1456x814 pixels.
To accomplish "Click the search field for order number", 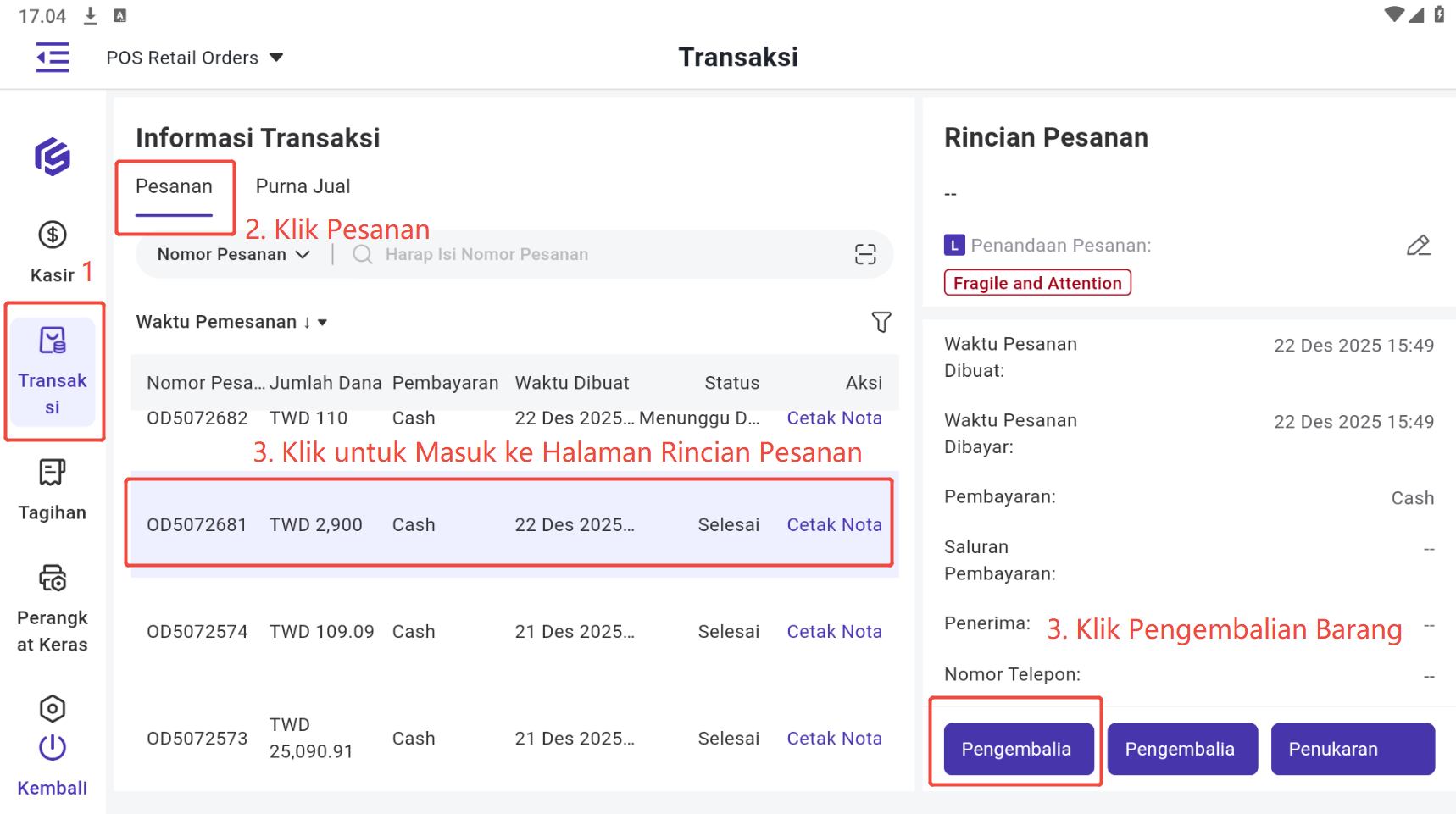I will 593,254.
